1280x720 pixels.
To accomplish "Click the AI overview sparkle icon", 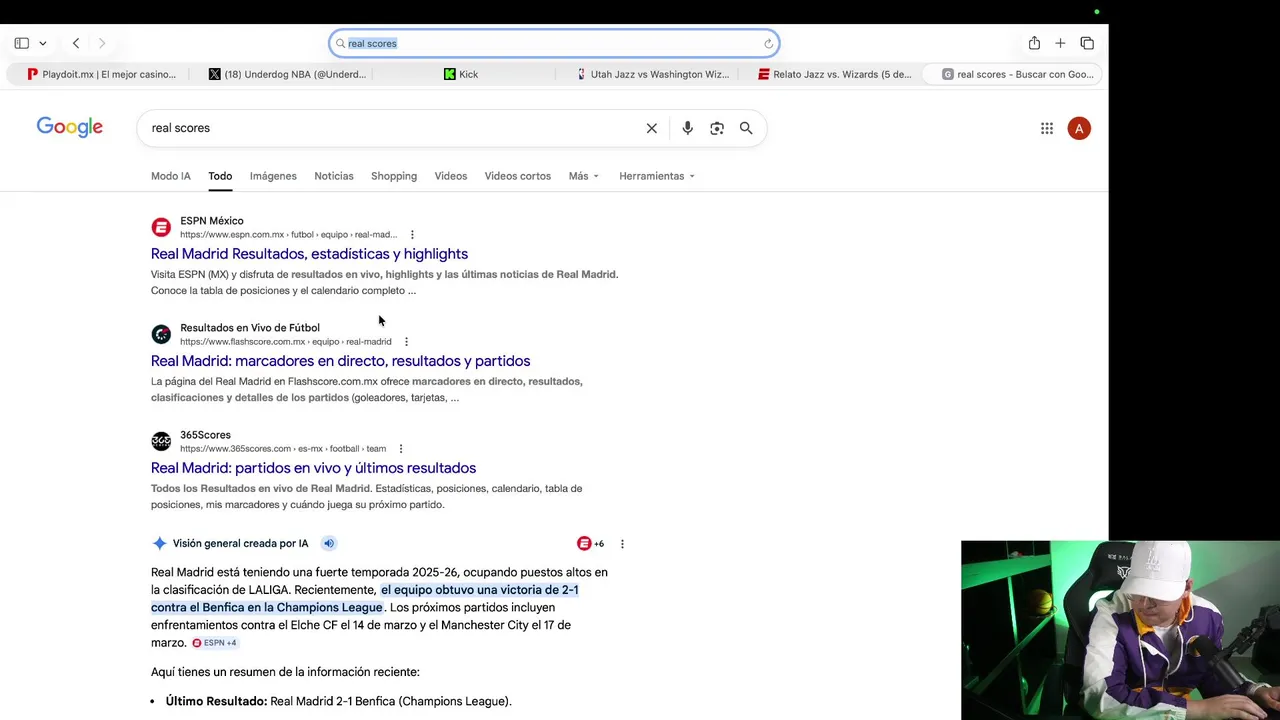I will pos(159,543).
